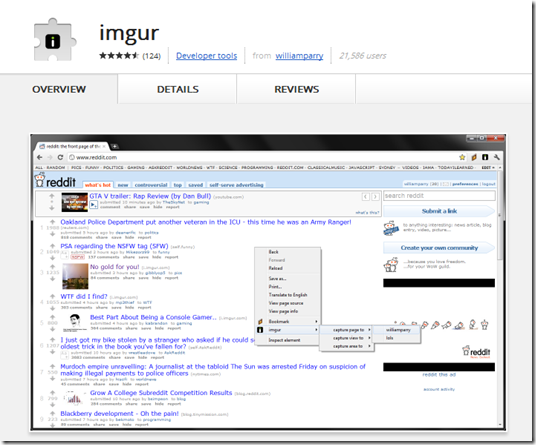Open the Oakland Police Department post

click(206, 222)
